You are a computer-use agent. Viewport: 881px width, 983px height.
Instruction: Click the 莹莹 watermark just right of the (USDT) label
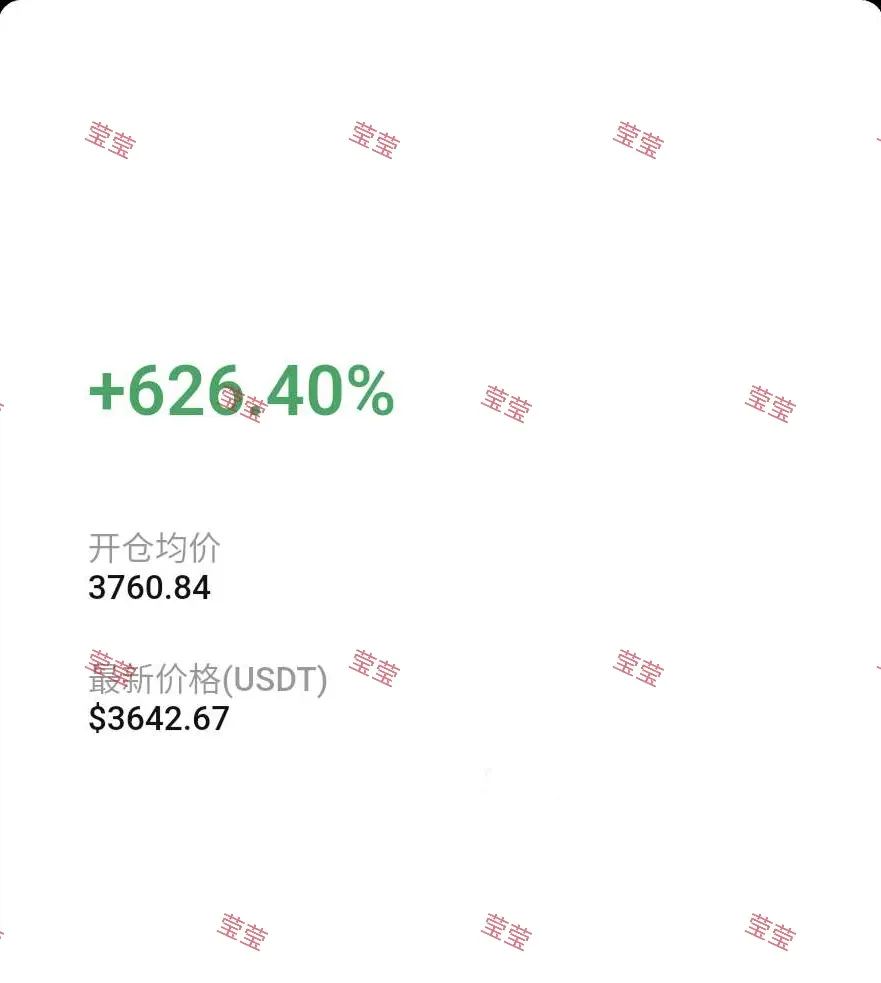[x=374, y=668]
